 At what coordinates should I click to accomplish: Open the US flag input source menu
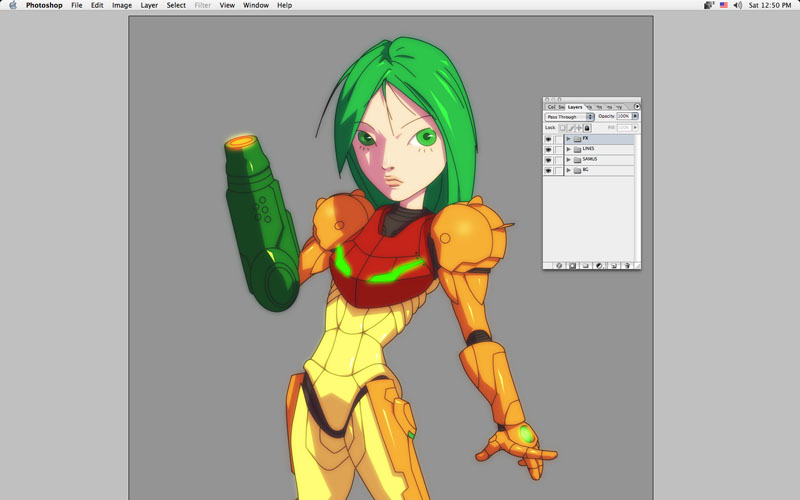pyautogui.click(x=723, y=5)
